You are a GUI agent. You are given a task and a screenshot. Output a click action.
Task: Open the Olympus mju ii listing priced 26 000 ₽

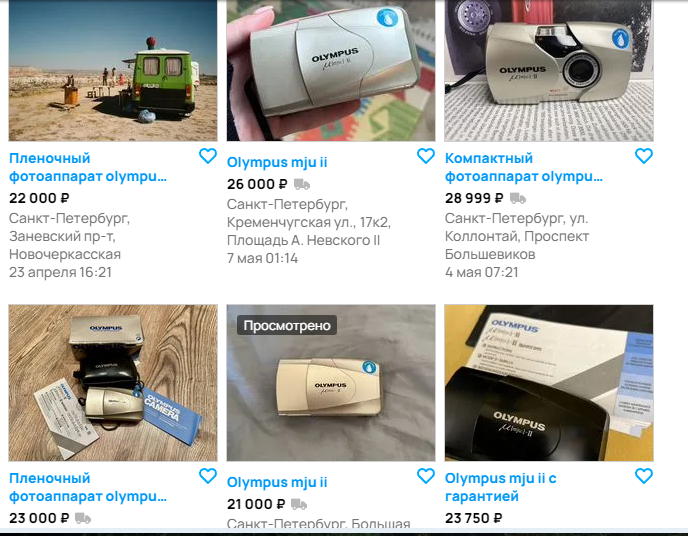point(277,162)
